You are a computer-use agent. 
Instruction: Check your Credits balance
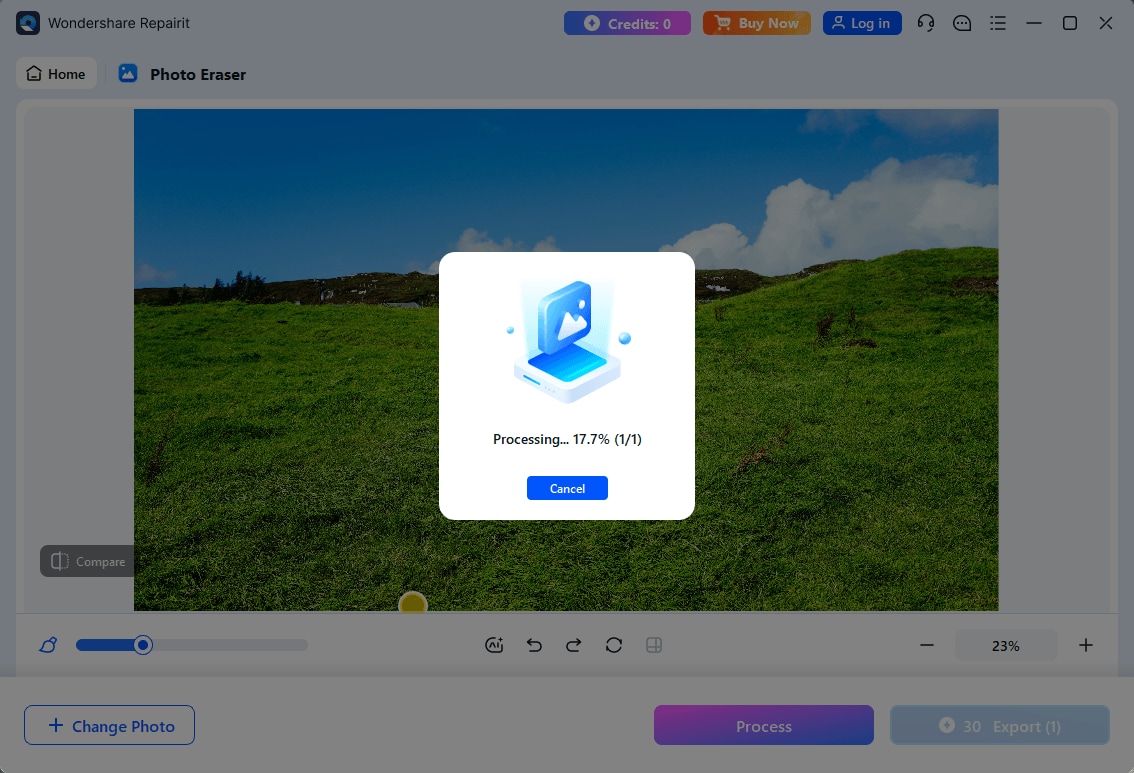click(627, 22)
